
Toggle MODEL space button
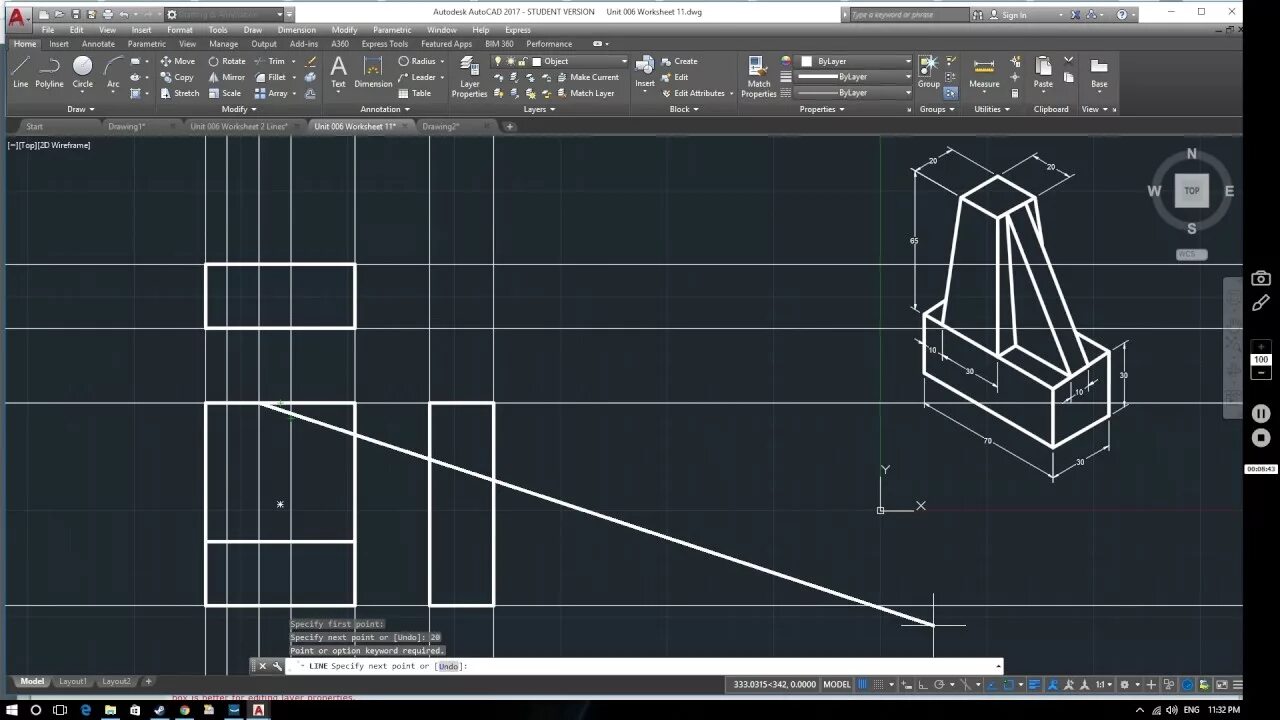pyautogui.click(x=837, y=685)
